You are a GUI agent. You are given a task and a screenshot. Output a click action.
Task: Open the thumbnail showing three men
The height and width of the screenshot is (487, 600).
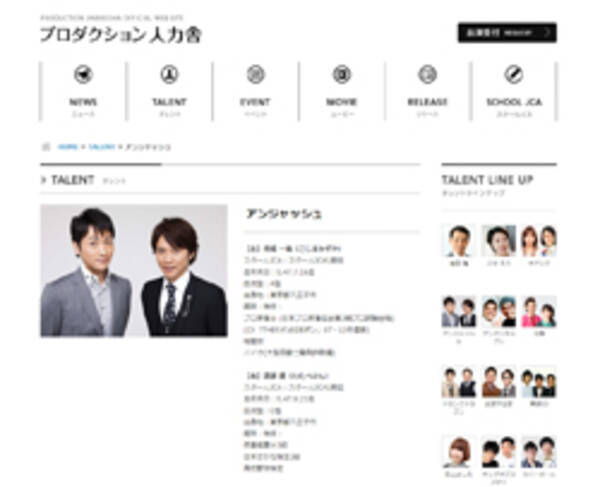[x=539, y=381]
